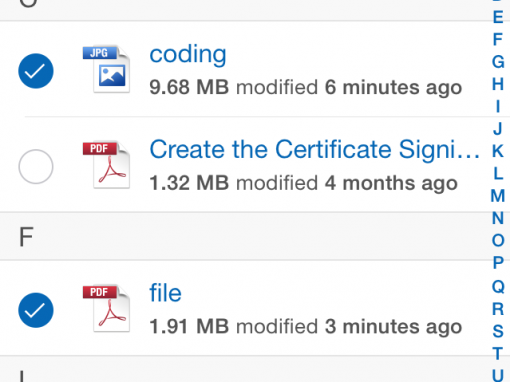Screen dimensions: 510x382
Task: Jump to letter H in index
Action: 498,84
